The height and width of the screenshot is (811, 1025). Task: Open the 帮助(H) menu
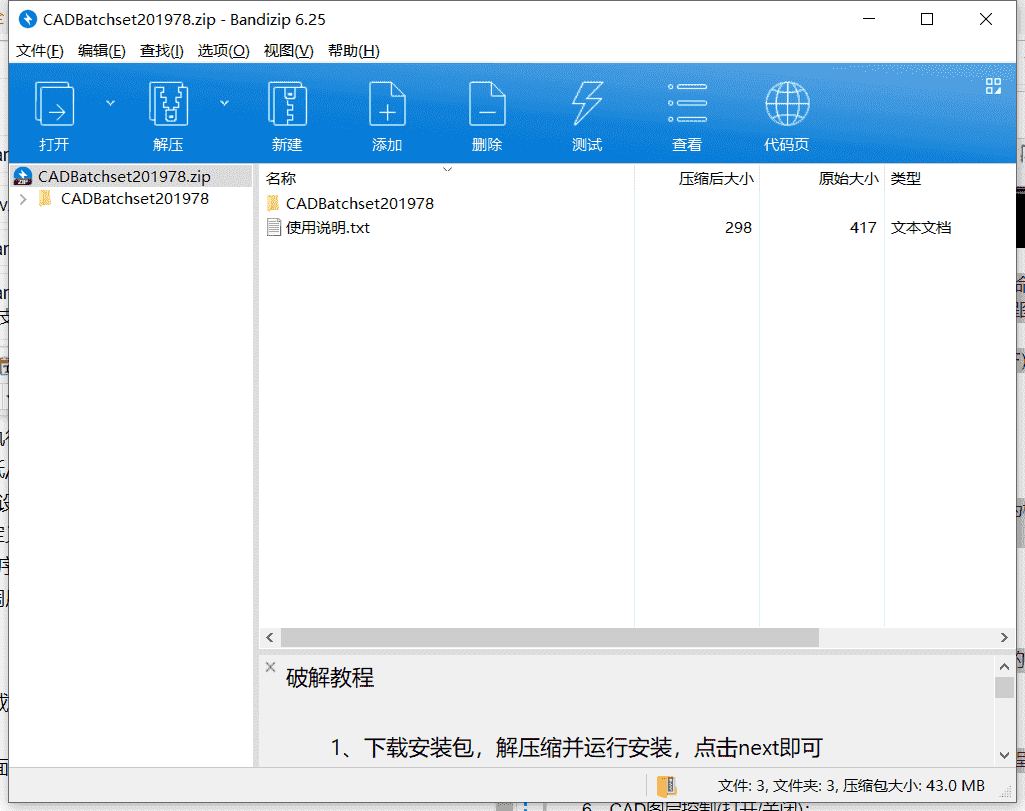[x=354, y=51]
